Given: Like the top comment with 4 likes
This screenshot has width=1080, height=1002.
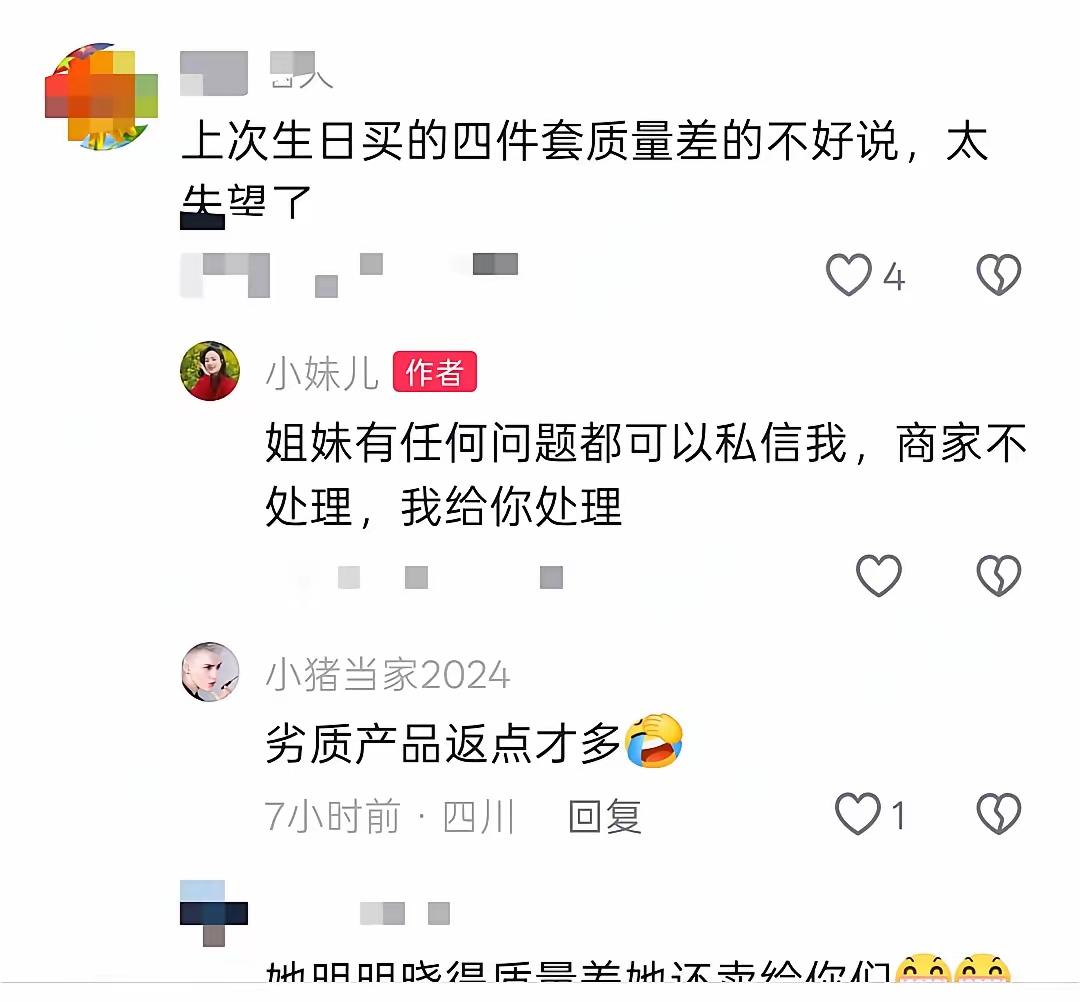Looking at the screenshot, I should (x=849, y=275).
